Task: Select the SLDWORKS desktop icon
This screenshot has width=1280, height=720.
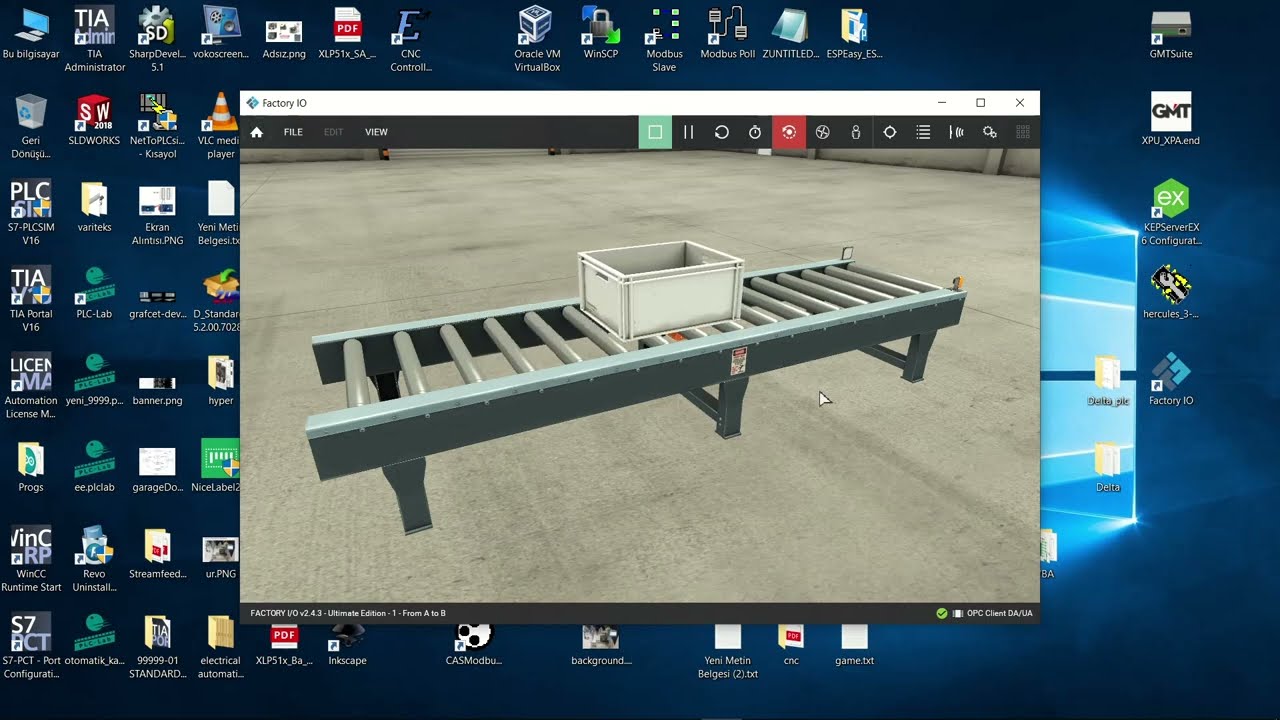Action: 94,120
